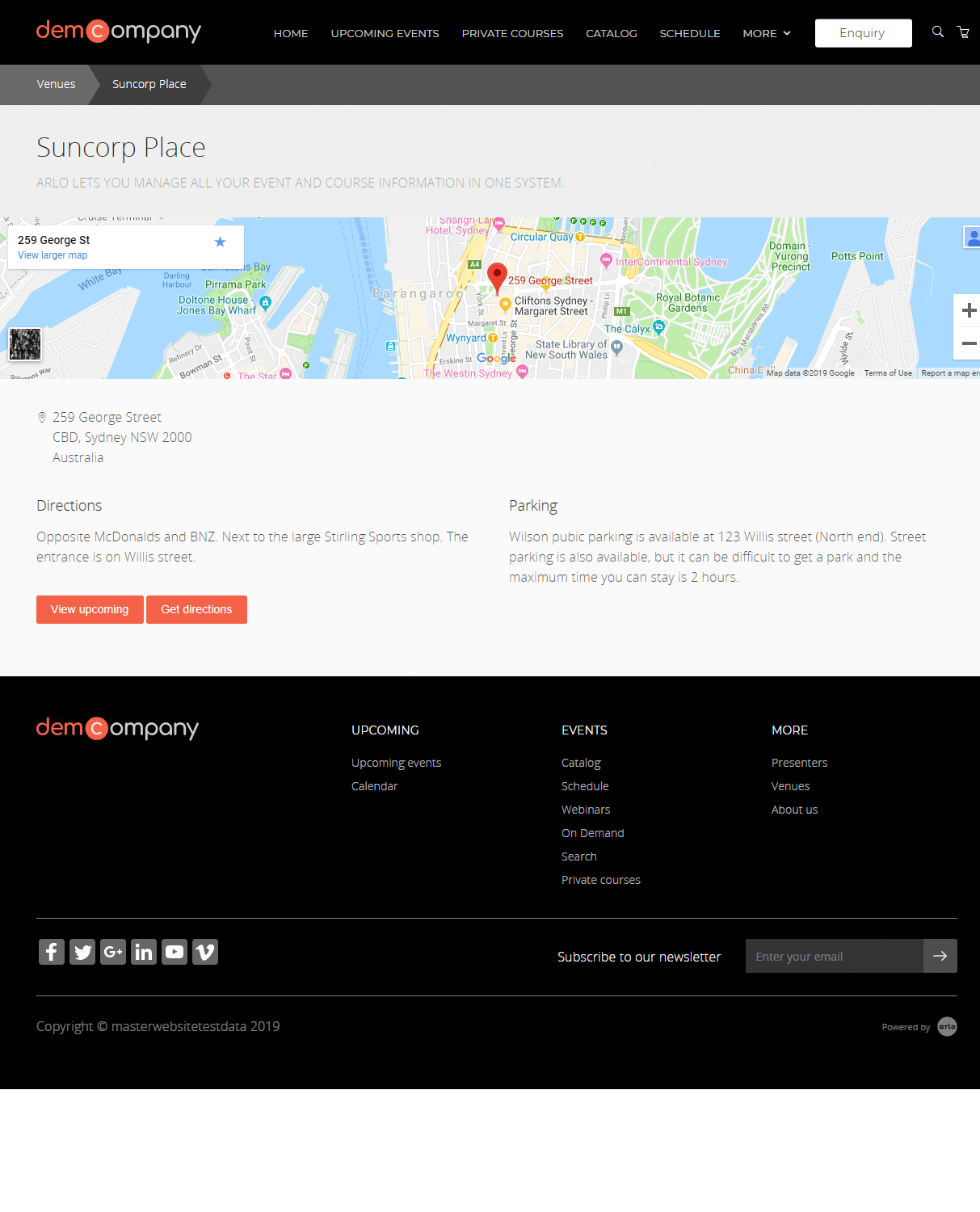
Task: Open PRIVATE COURSES nav item
Action: 513,33
